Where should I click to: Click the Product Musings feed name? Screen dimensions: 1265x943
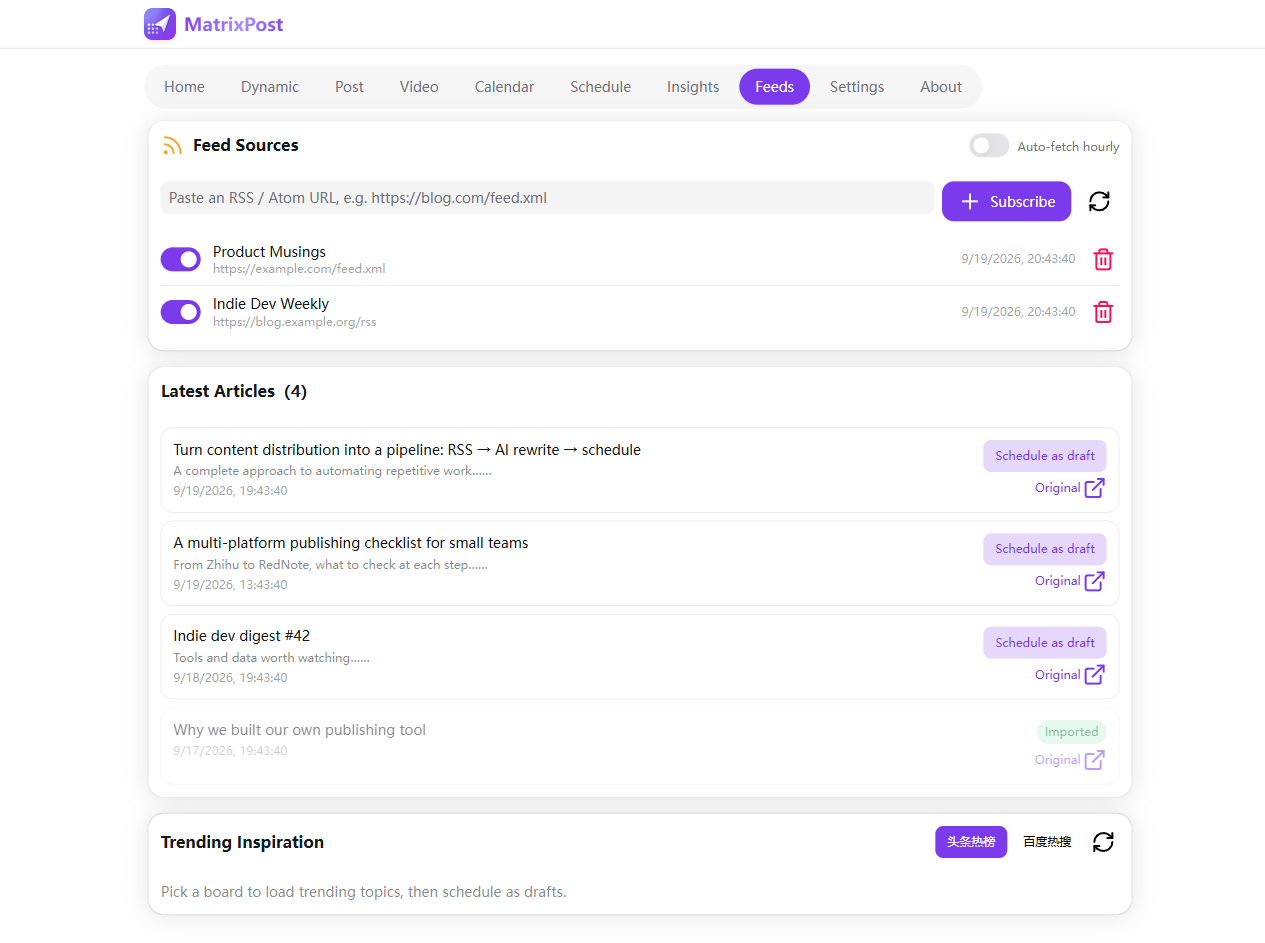point(269,252)
